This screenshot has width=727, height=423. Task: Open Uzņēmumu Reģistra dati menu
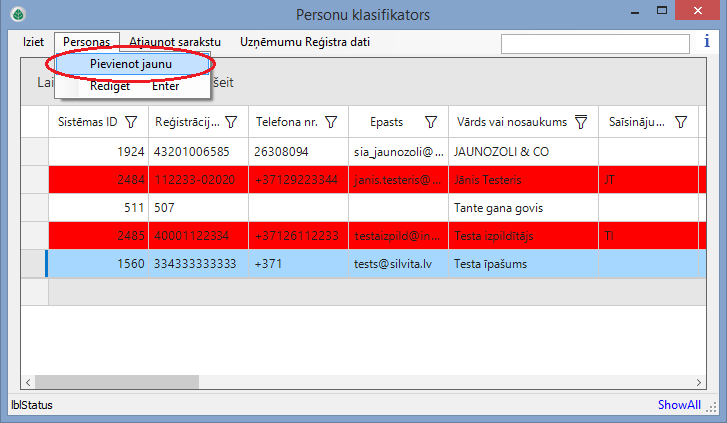(x=305, y=42)
